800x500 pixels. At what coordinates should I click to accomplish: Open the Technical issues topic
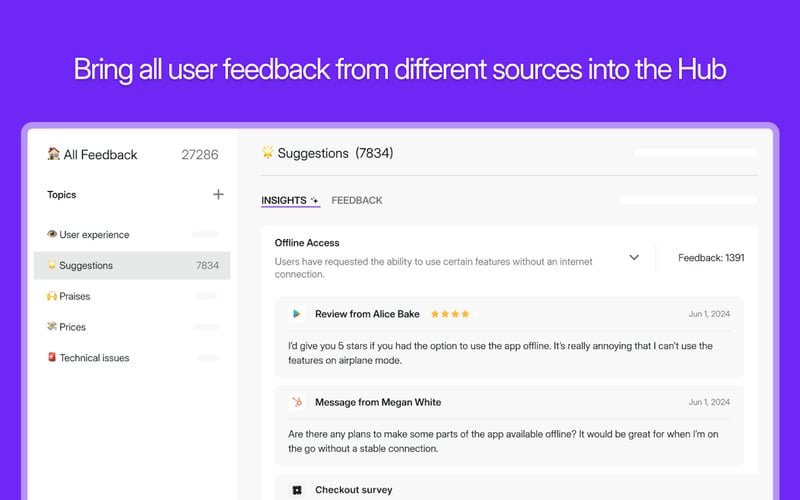132,358
